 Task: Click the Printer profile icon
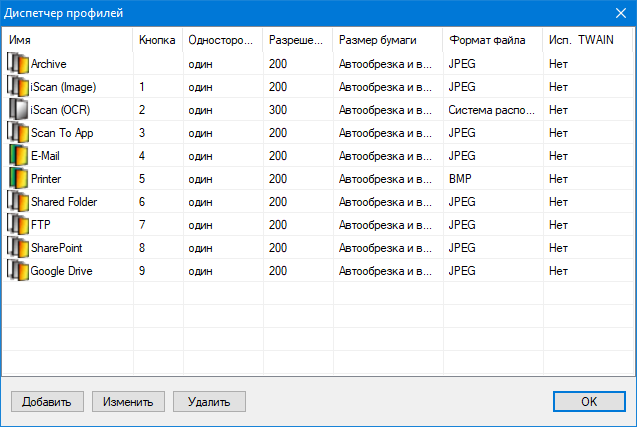pyautogui.click(x=18, y=178)
